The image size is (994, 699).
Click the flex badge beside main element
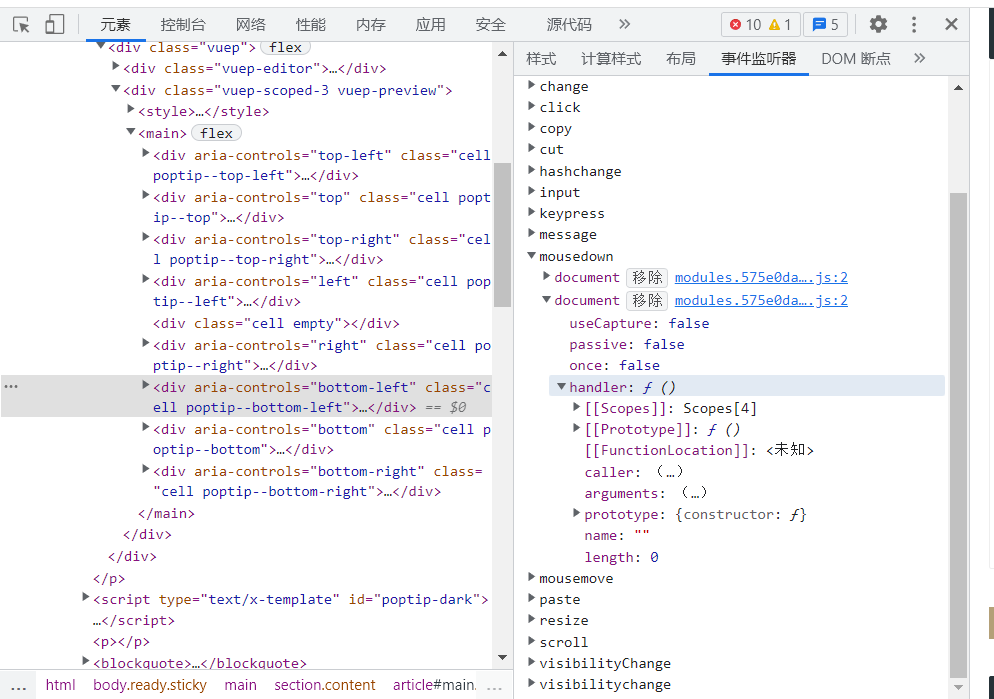click(x=216, y=133)
